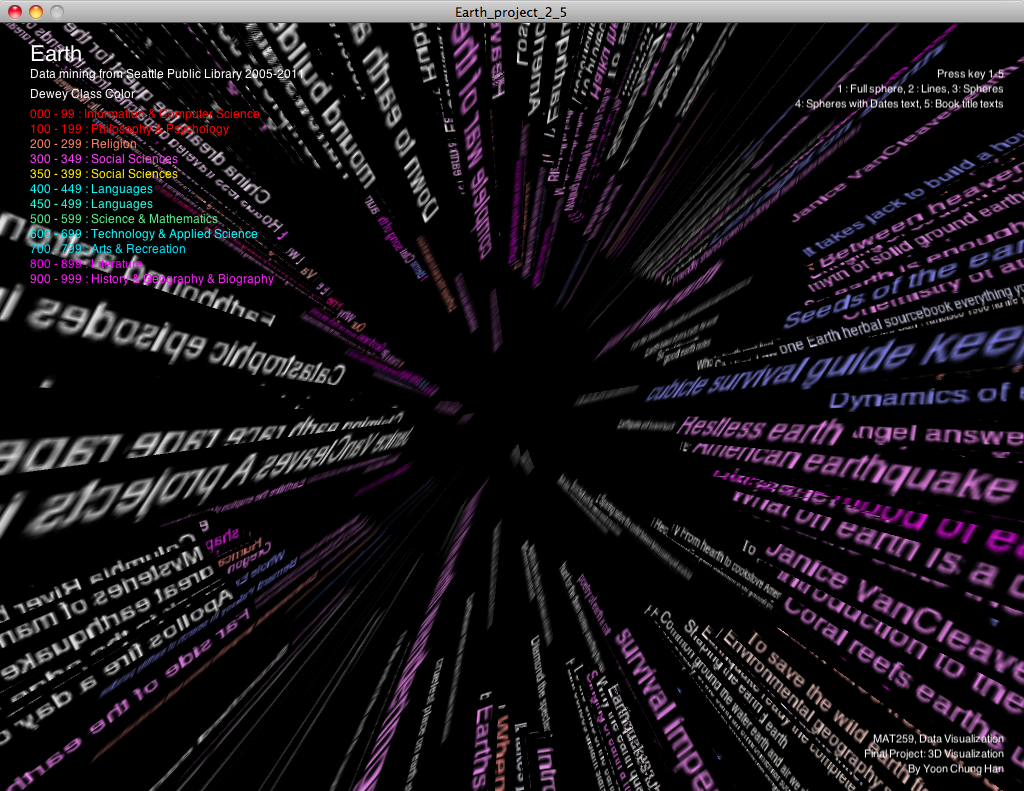Click the 'Press key 1-5' instruction text
The image size is (1024, 791).
[969, 74]
